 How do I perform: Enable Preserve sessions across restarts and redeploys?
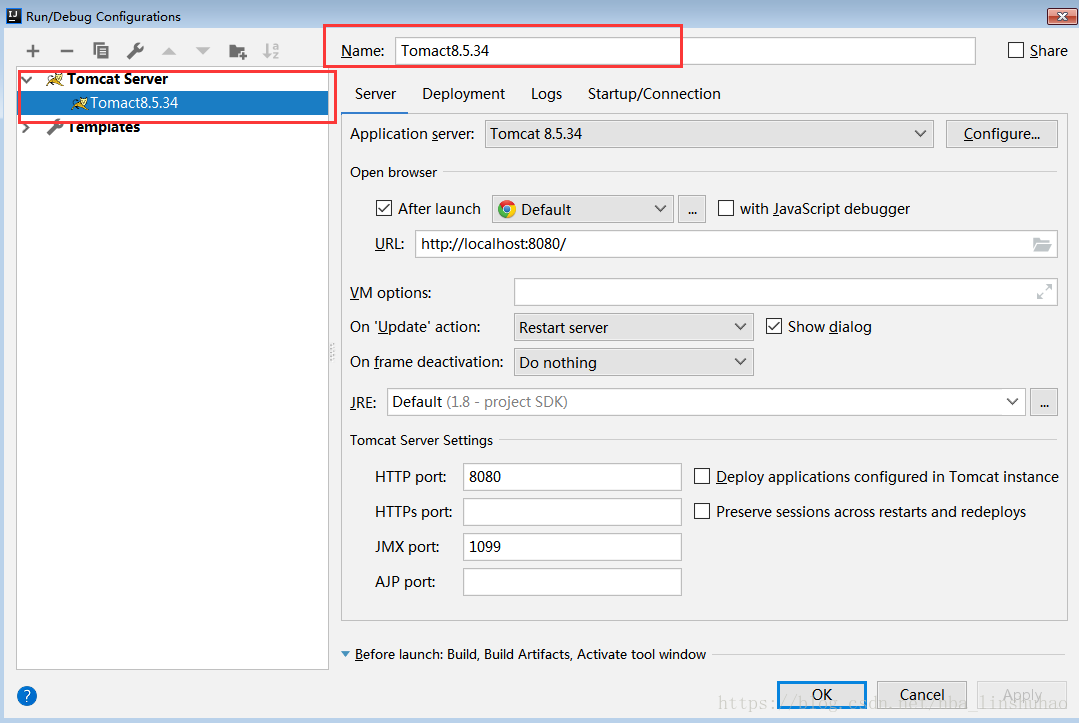[x=702, y=512]
